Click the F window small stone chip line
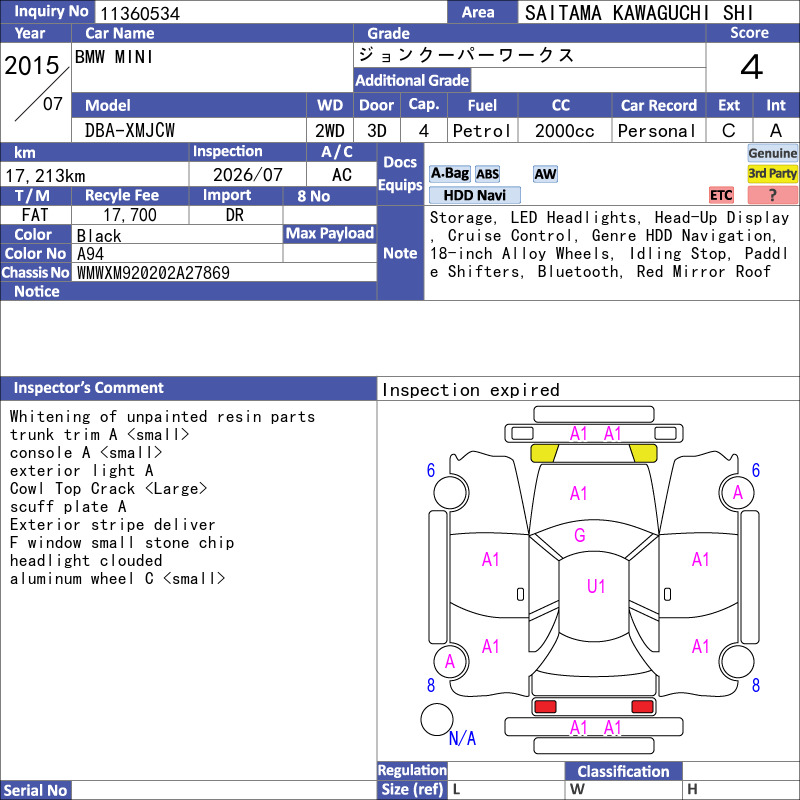This screenshot has width=800, height=800. point(121,542)
